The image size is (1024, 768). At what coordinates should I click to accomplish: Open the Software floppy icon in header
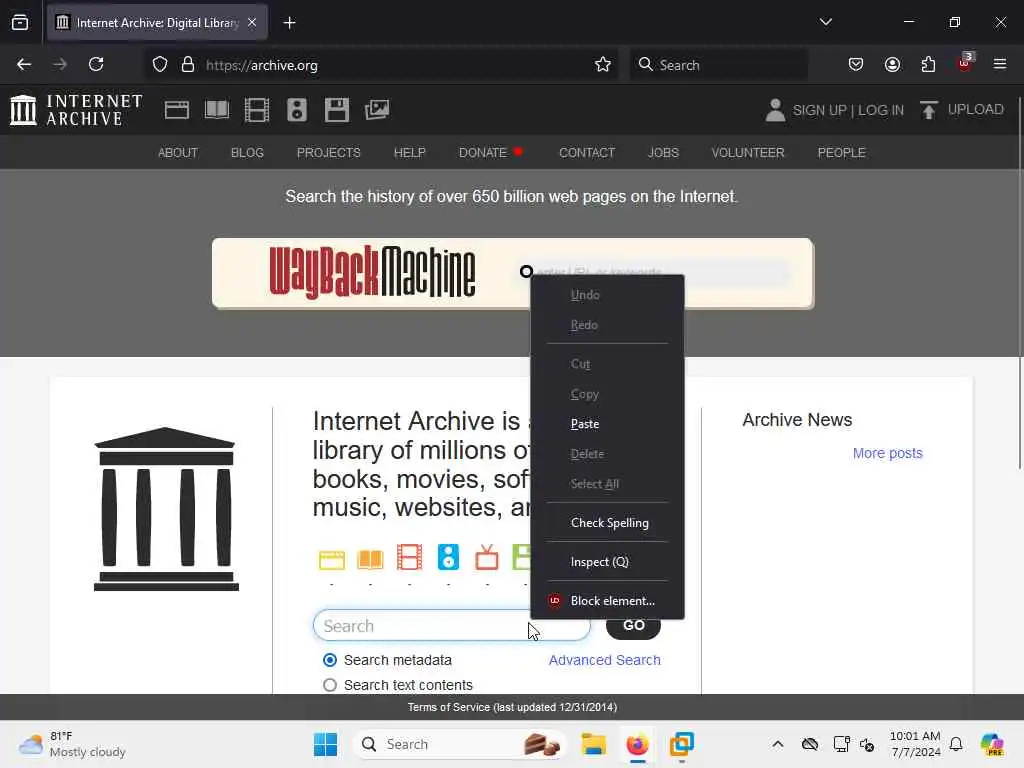pyautogui.click(x=337, y=110)
